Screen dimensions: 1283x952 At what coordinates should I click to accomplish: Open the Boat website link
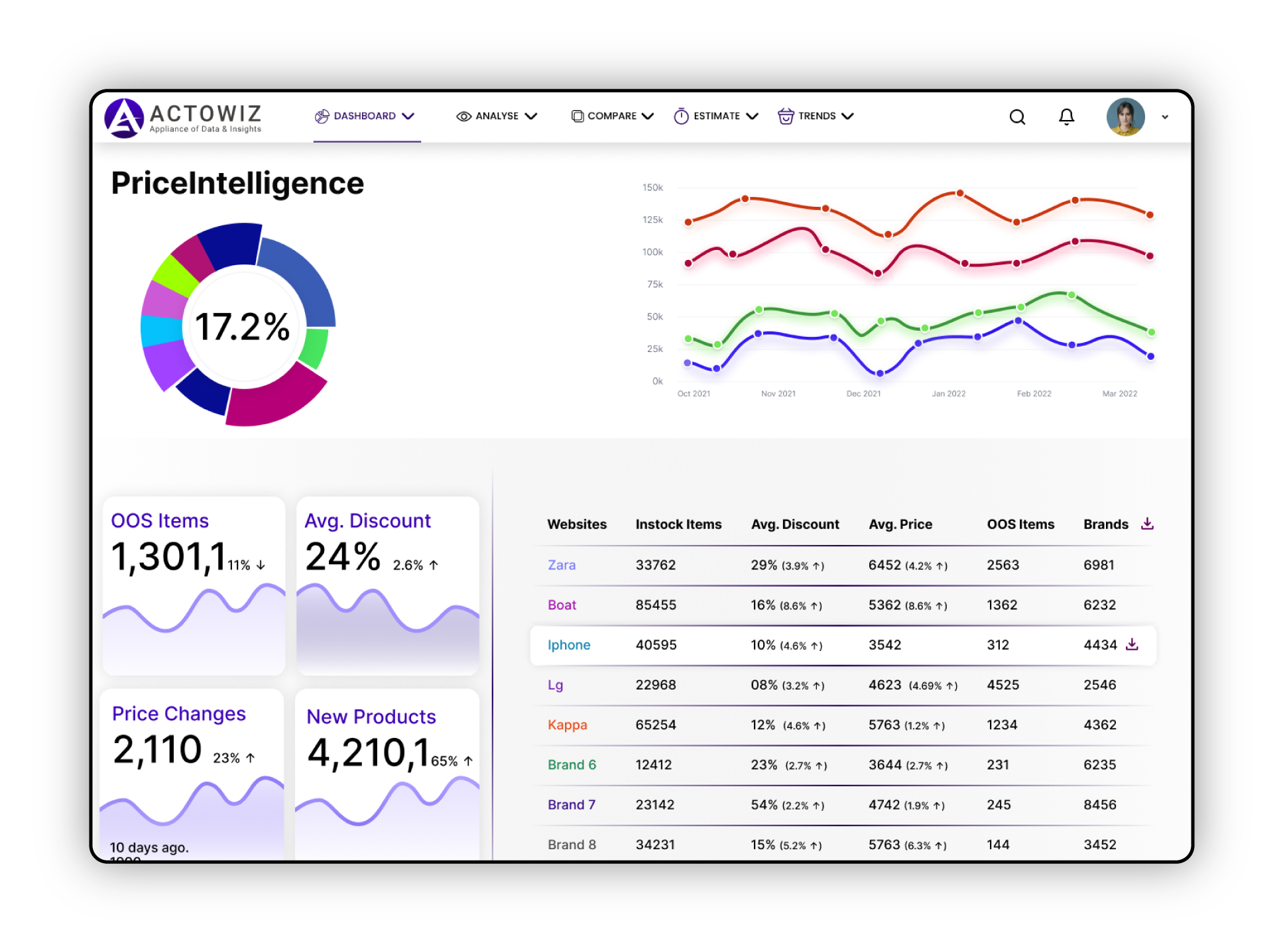562,605
